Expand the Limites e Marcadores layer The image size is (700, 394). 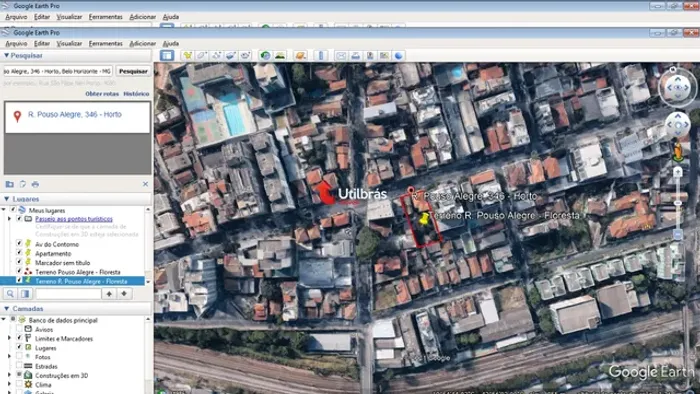click(x=9, y=338)
